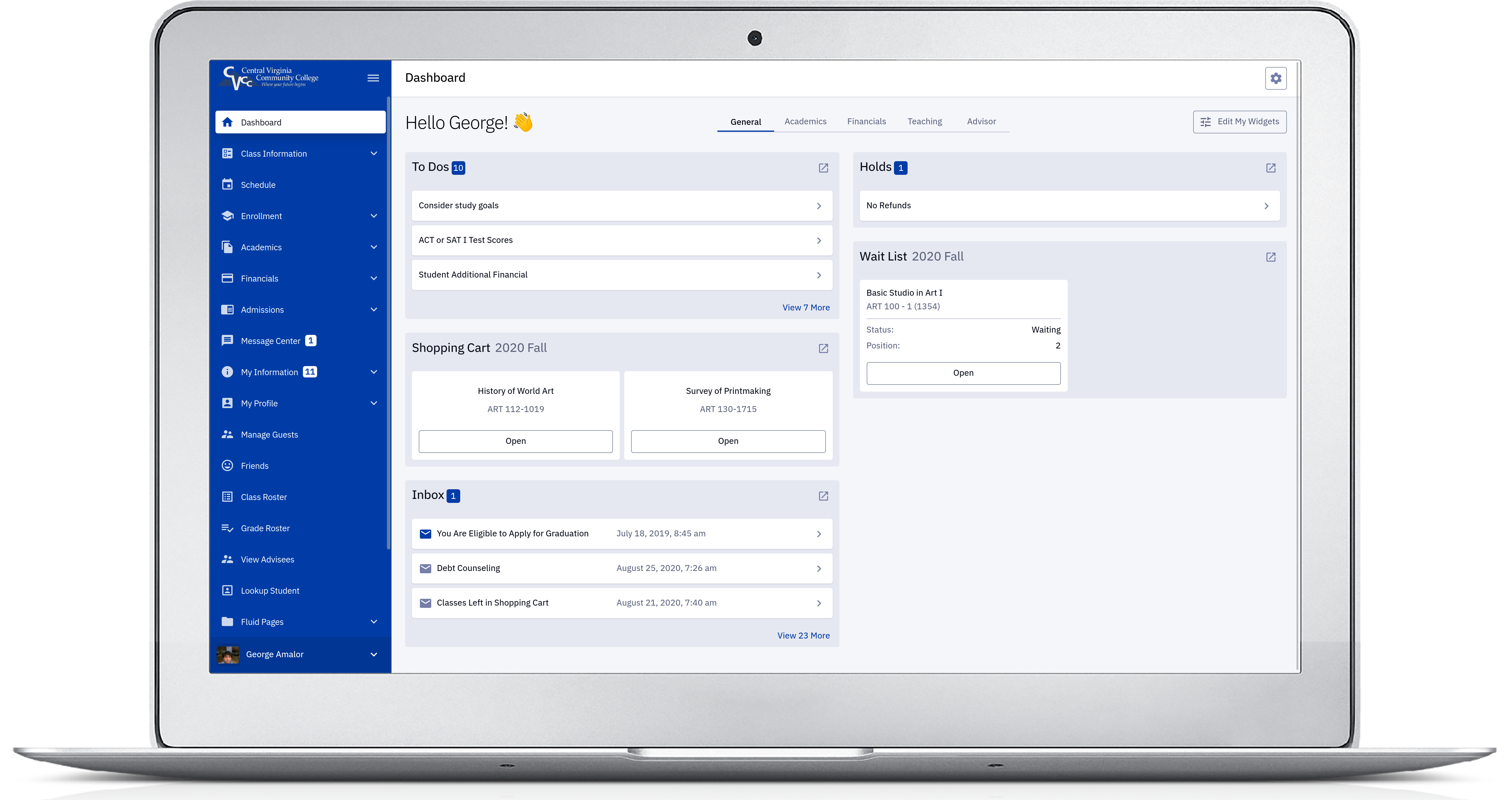Screen dimensions: 1512x800
Task: Click the My Profile person icon
Action: pyautogui.click(x=227, y=403)
